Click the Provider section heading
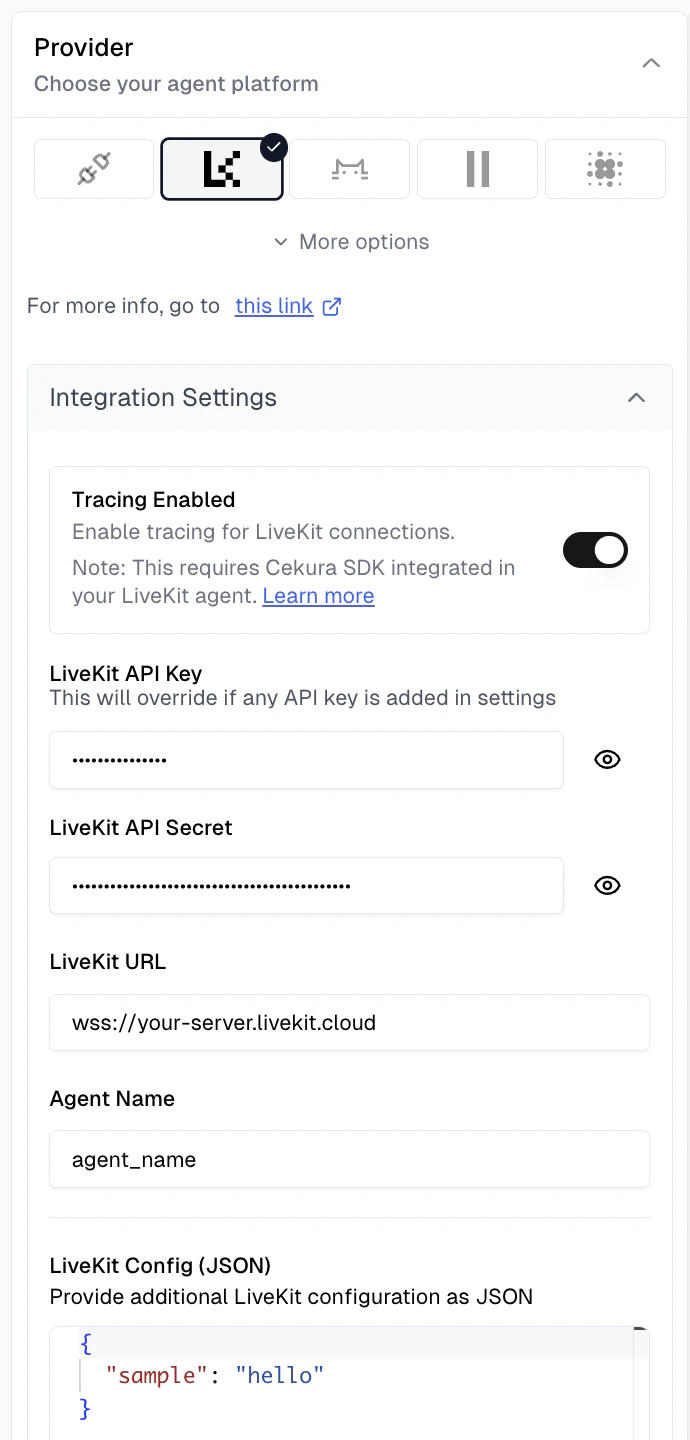 click(83, 47)
